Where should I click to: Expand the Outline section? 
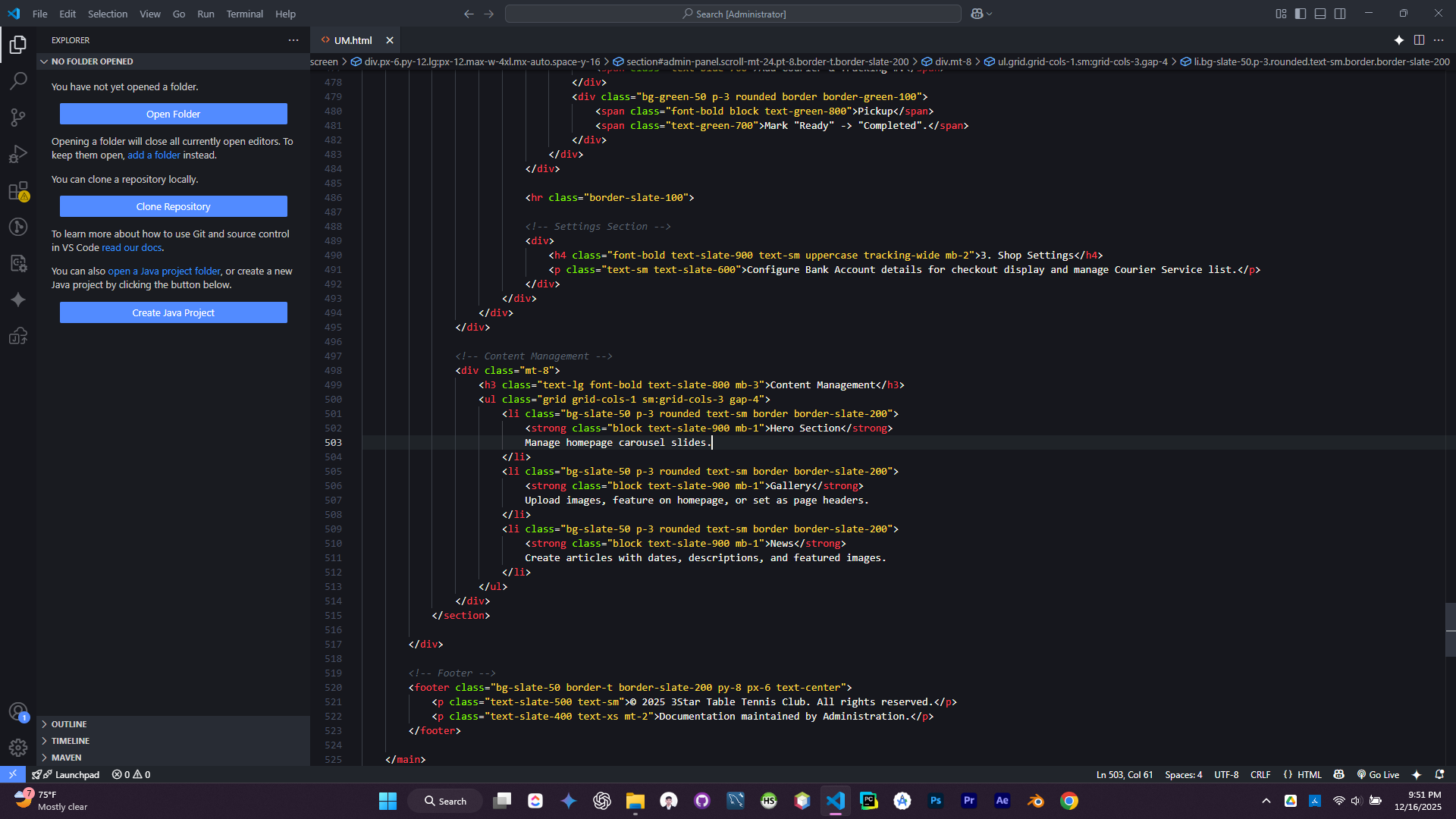coord(174,724)
